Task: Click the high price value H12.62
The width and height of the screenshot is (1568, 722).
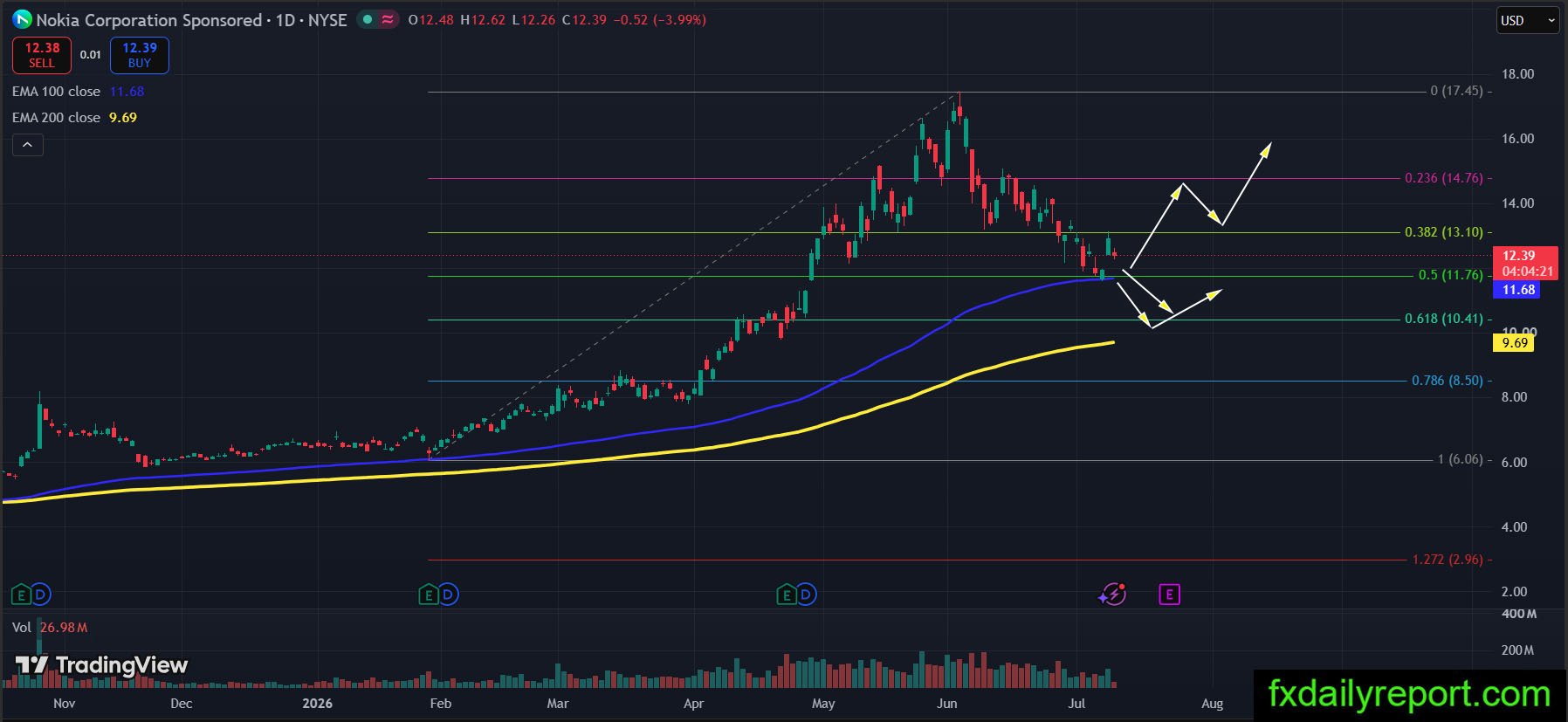Action: [x=483, y=20]
